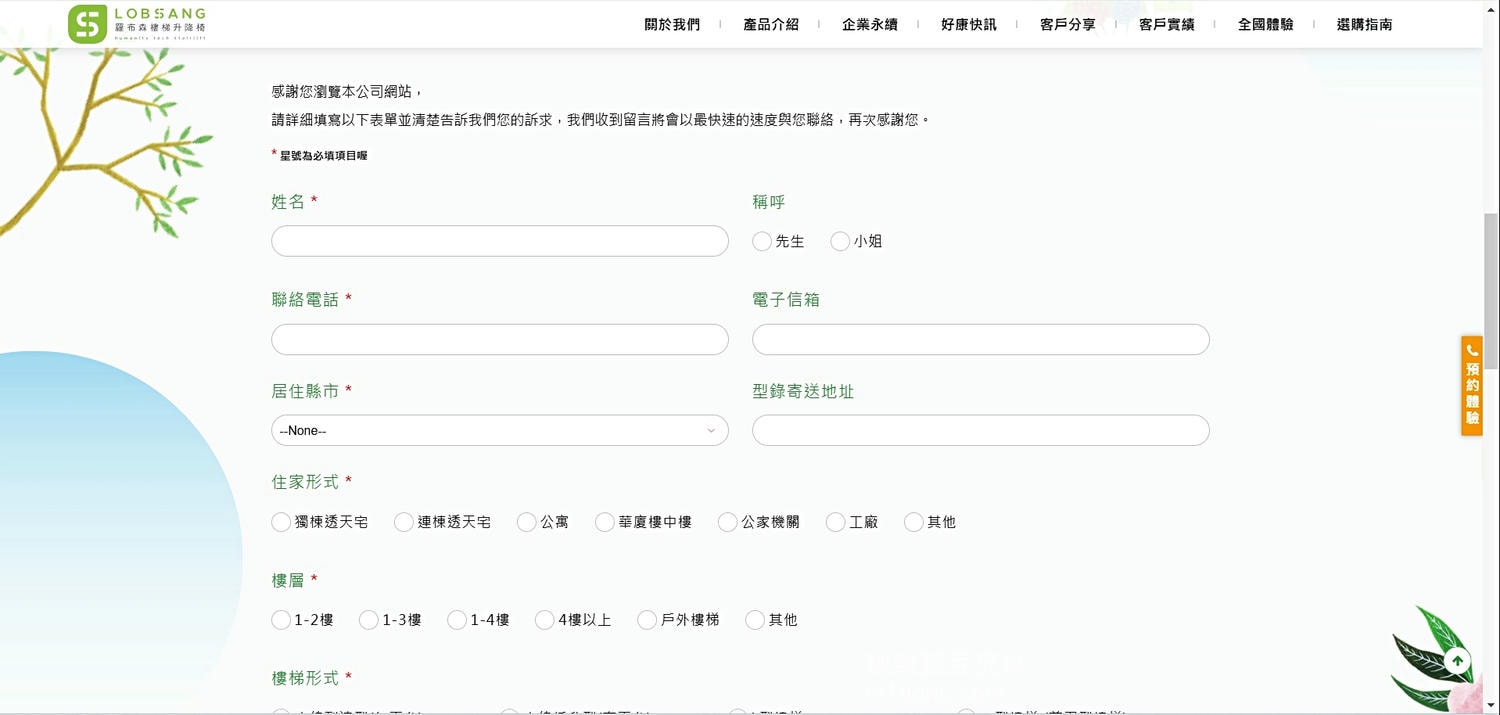
Task: Choose 工廠 as housing type
Action: 836,522
